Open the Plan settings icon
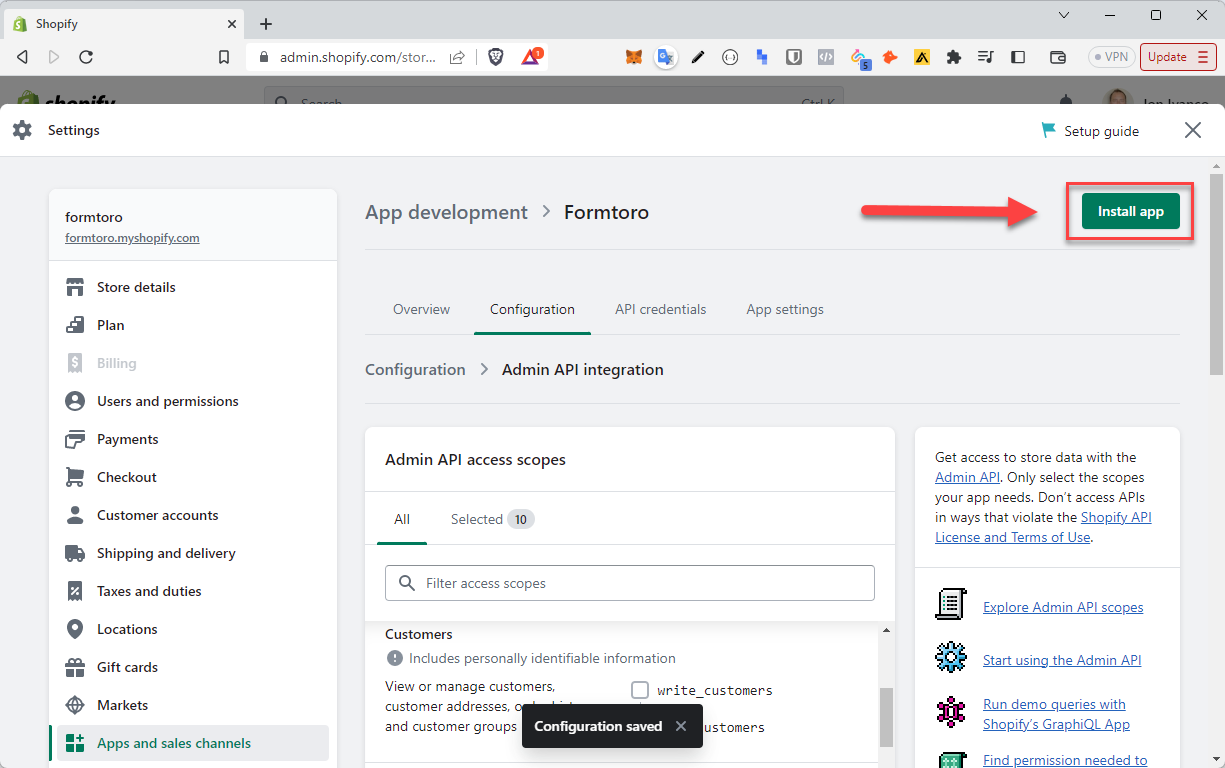This screenshot has height=768, width=1225. [75, 325]
